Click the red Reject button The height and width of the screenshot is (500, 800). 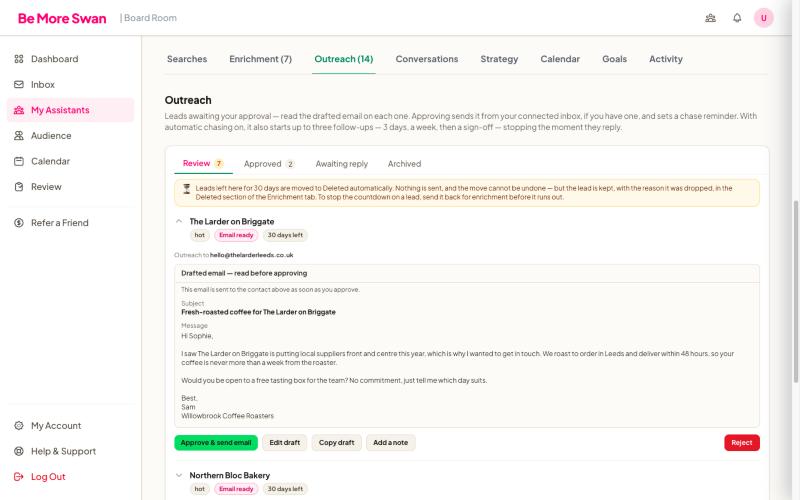point(742,443)
